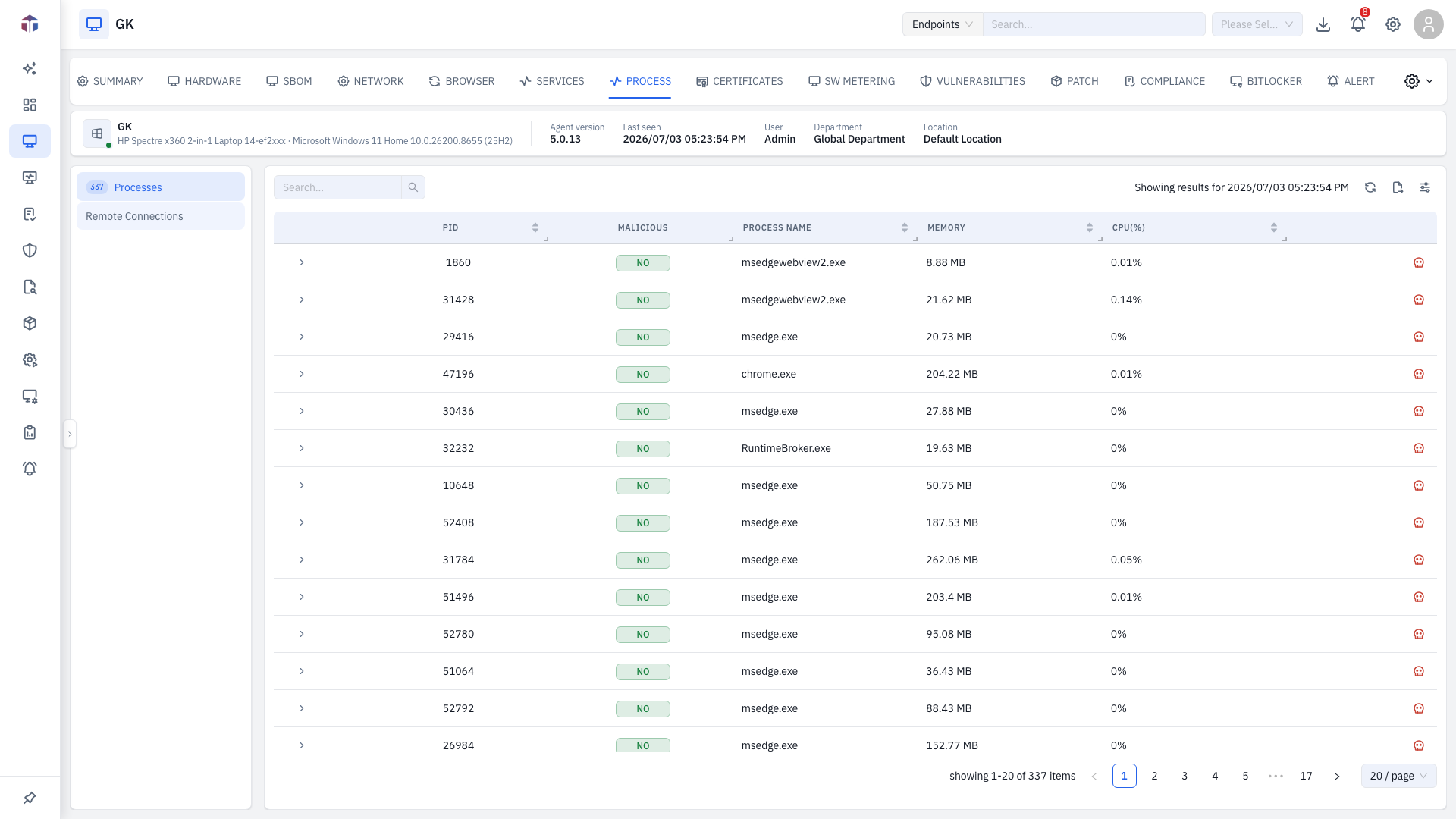Go to page 5
1456x819 pixels.
pos(1245,776)
